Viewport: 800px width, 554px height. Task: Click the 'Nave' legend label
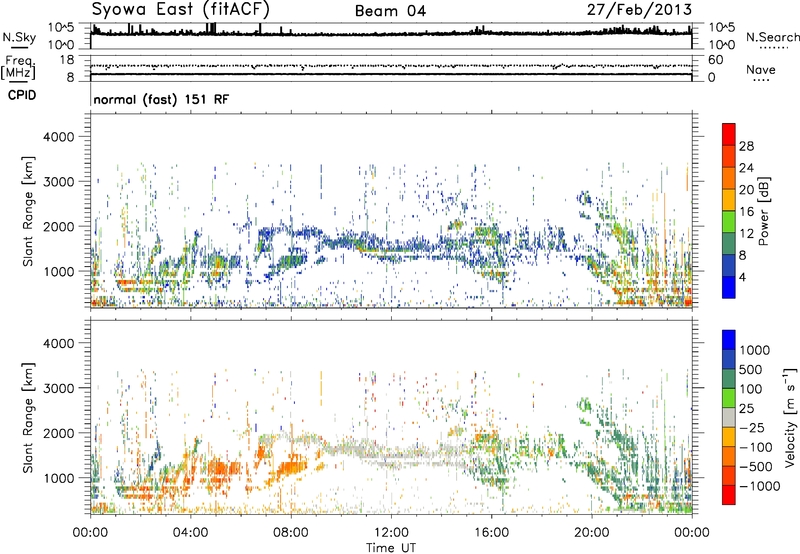tap(761, 69)
